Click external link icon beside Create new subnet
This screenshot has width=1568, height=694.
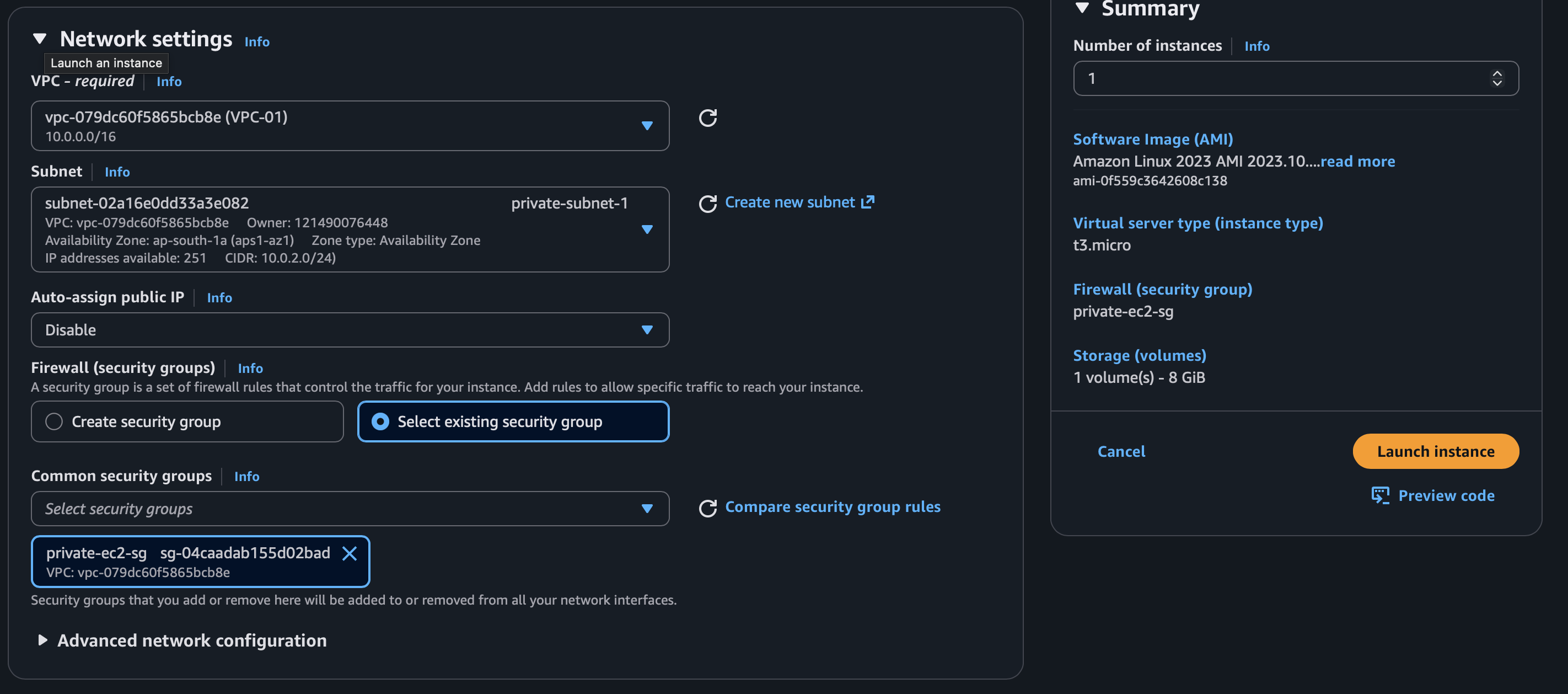[x=868, y=202]
